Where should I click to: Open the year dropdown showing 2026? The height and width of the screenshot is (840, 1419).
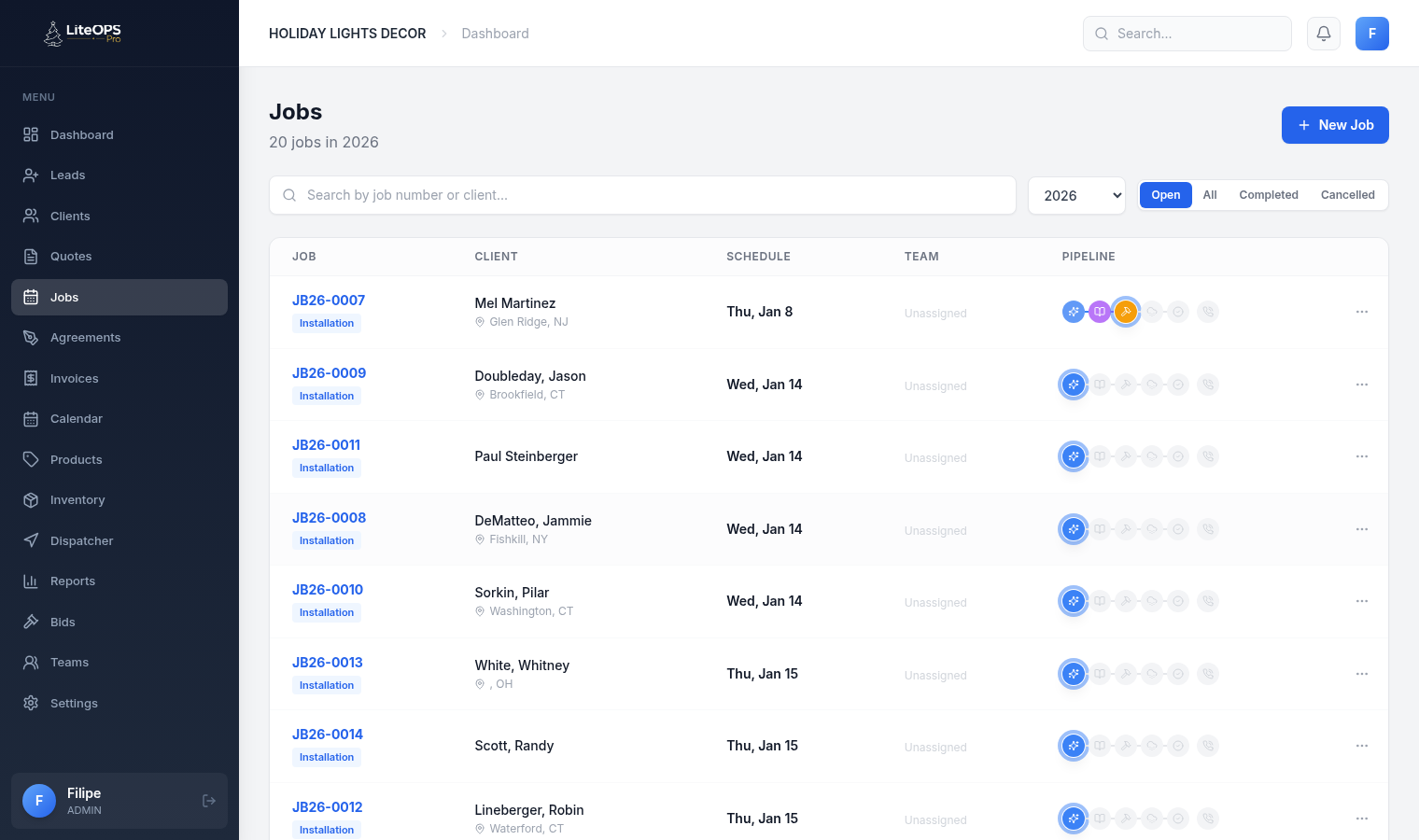pyautogui.click(x=1076, y=195)
